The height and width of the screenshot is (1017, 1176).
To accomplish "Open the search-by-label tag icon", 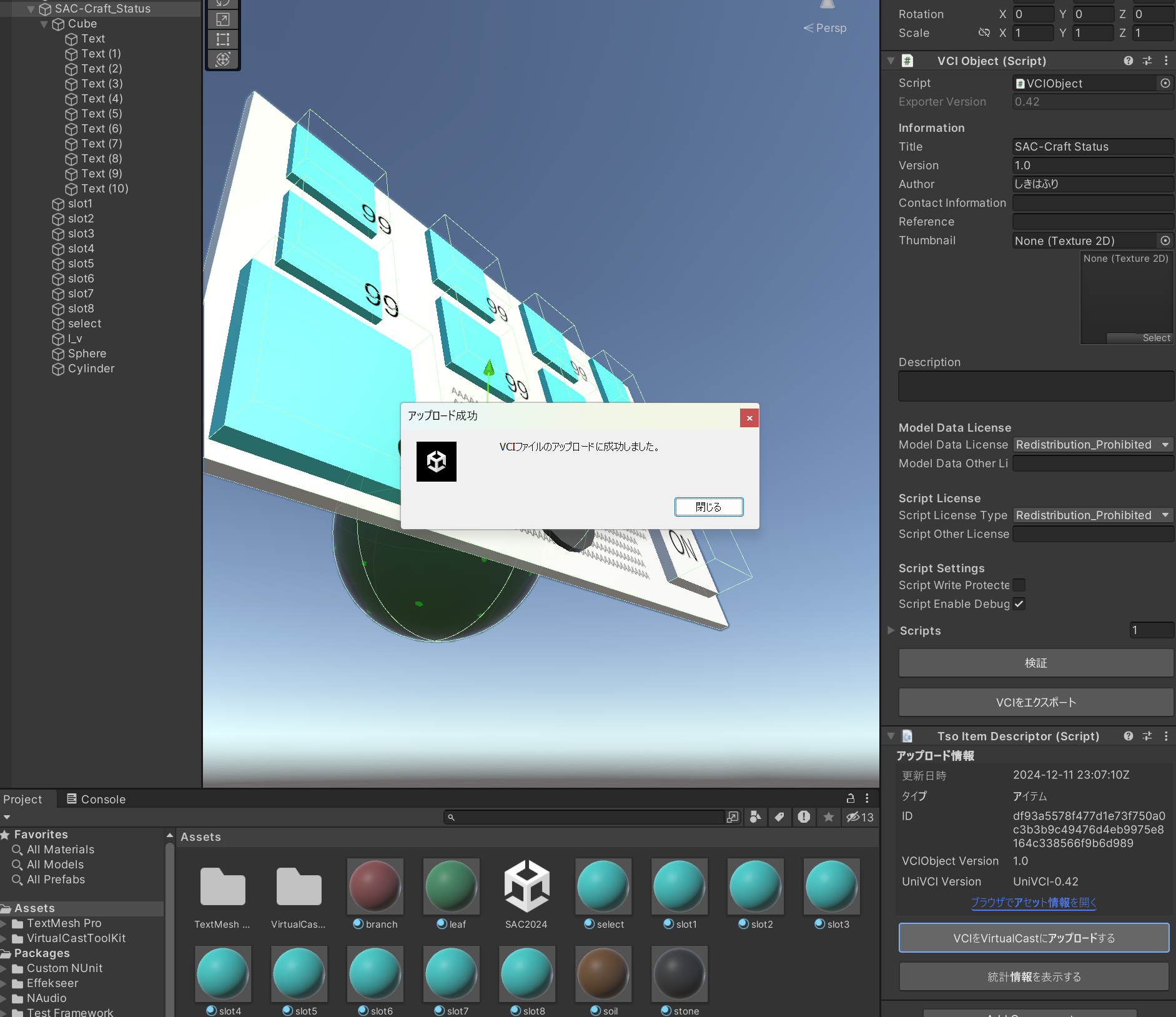I will tap(779, 817).
